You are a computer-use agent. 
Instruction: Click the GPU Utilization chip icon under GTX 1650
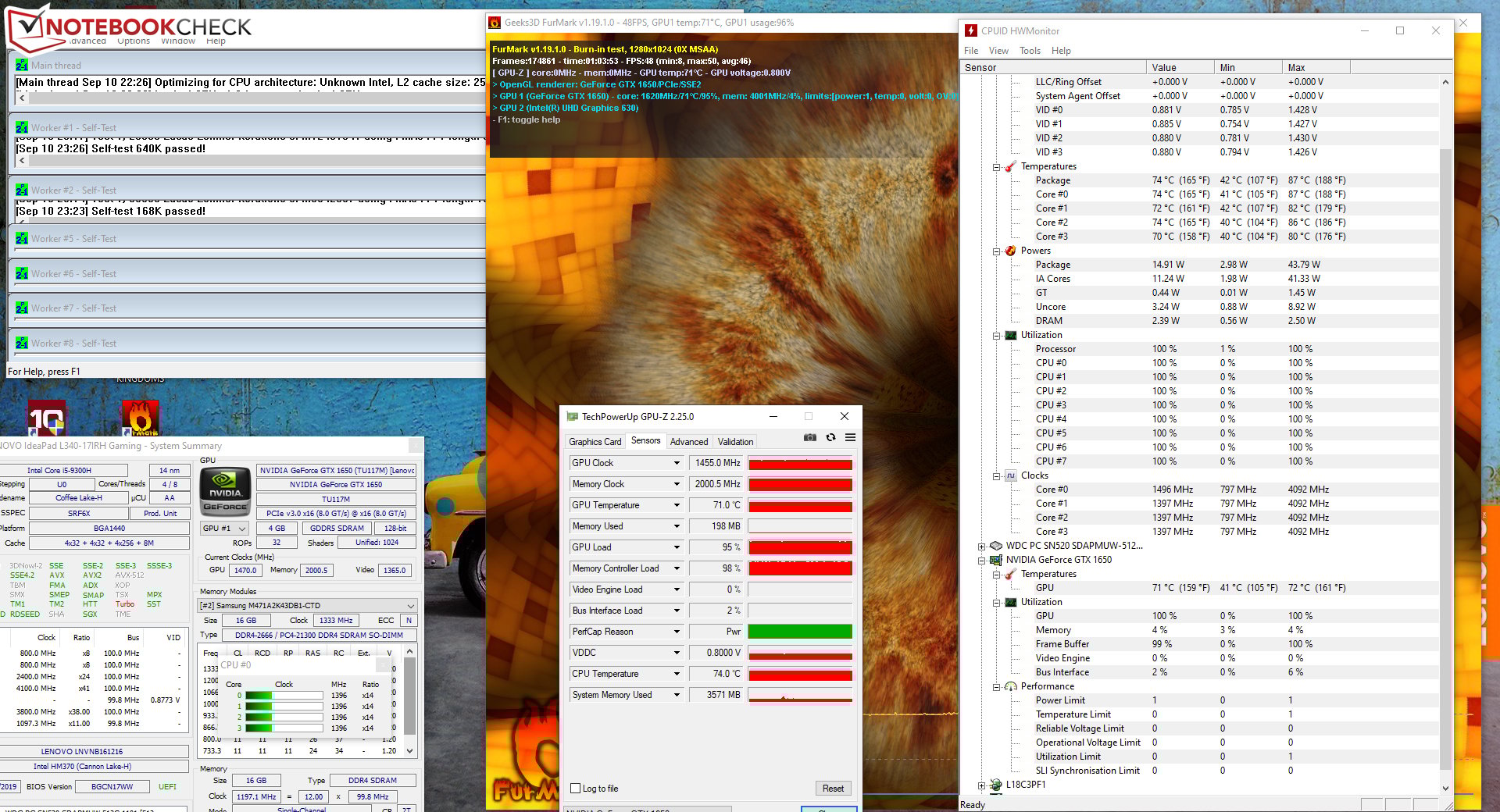pyautogui.click(x=1010, y=602)
